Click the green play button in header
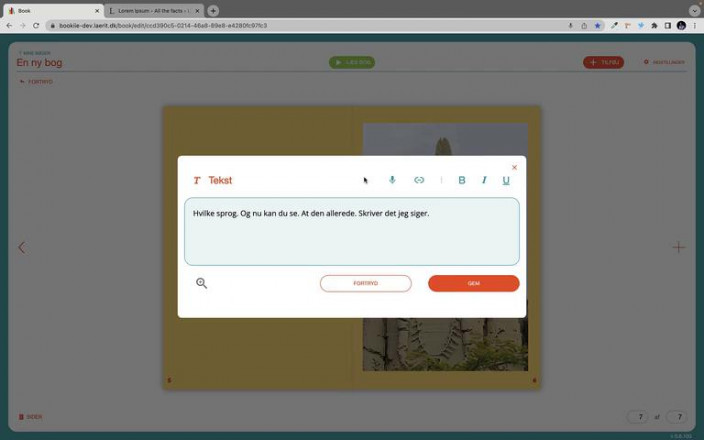The width and height of the screenshot is (704, 440). click(351, 62)
